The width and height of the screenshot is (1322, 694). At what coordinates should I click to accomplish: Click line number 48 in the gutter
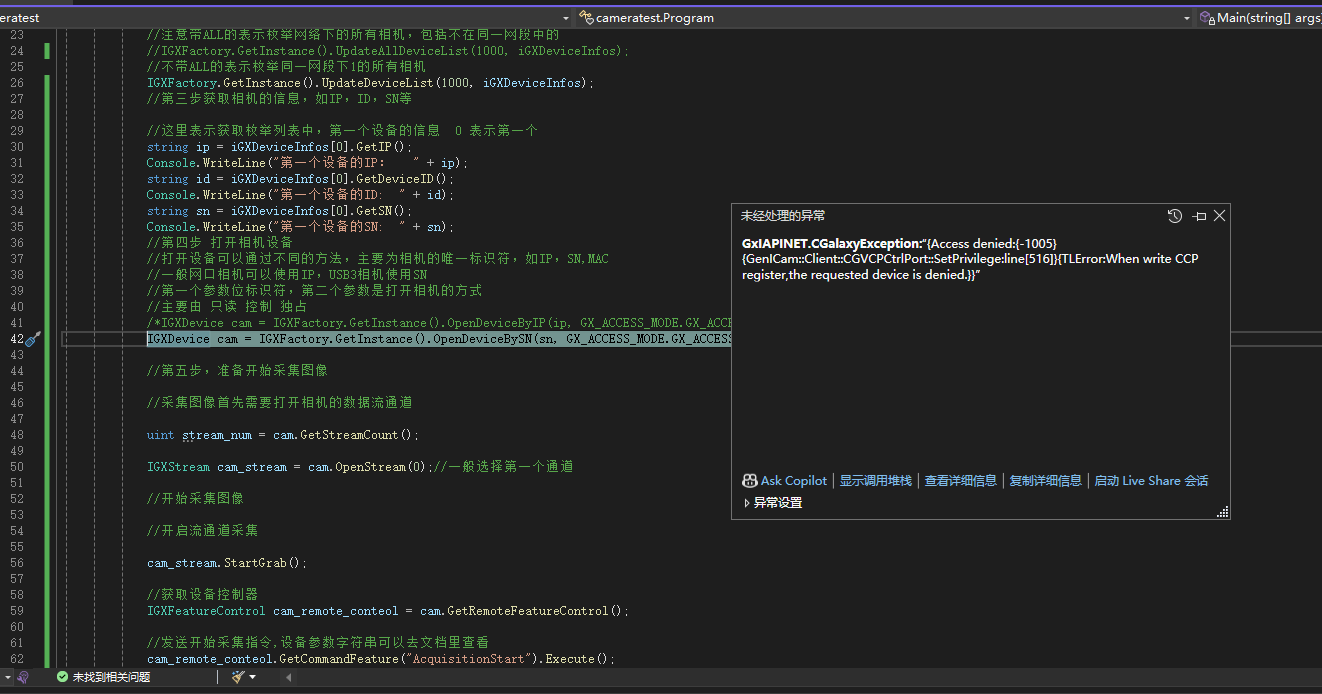[x=16, y=435]
